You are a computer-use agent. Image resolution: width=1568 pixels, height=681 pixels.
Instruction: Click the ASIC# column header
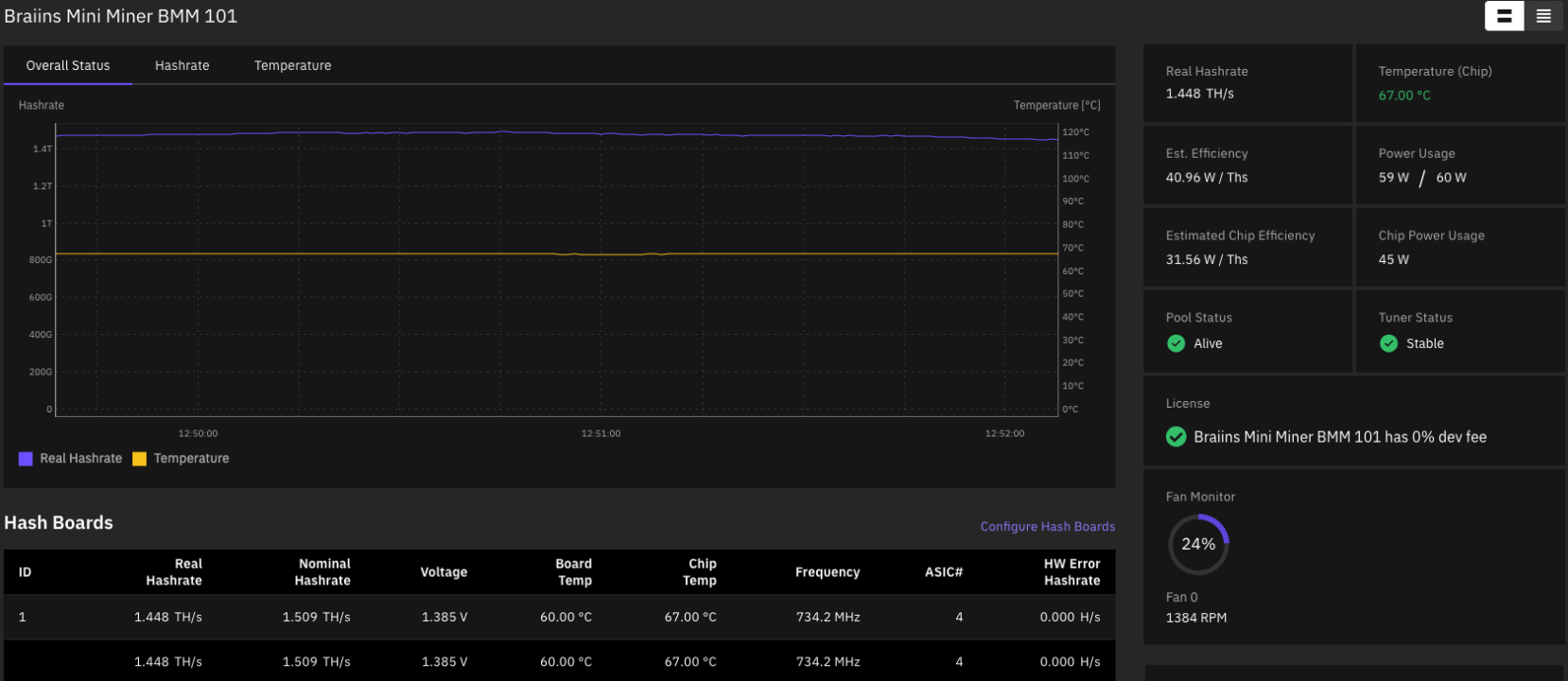tap(944, 572)
